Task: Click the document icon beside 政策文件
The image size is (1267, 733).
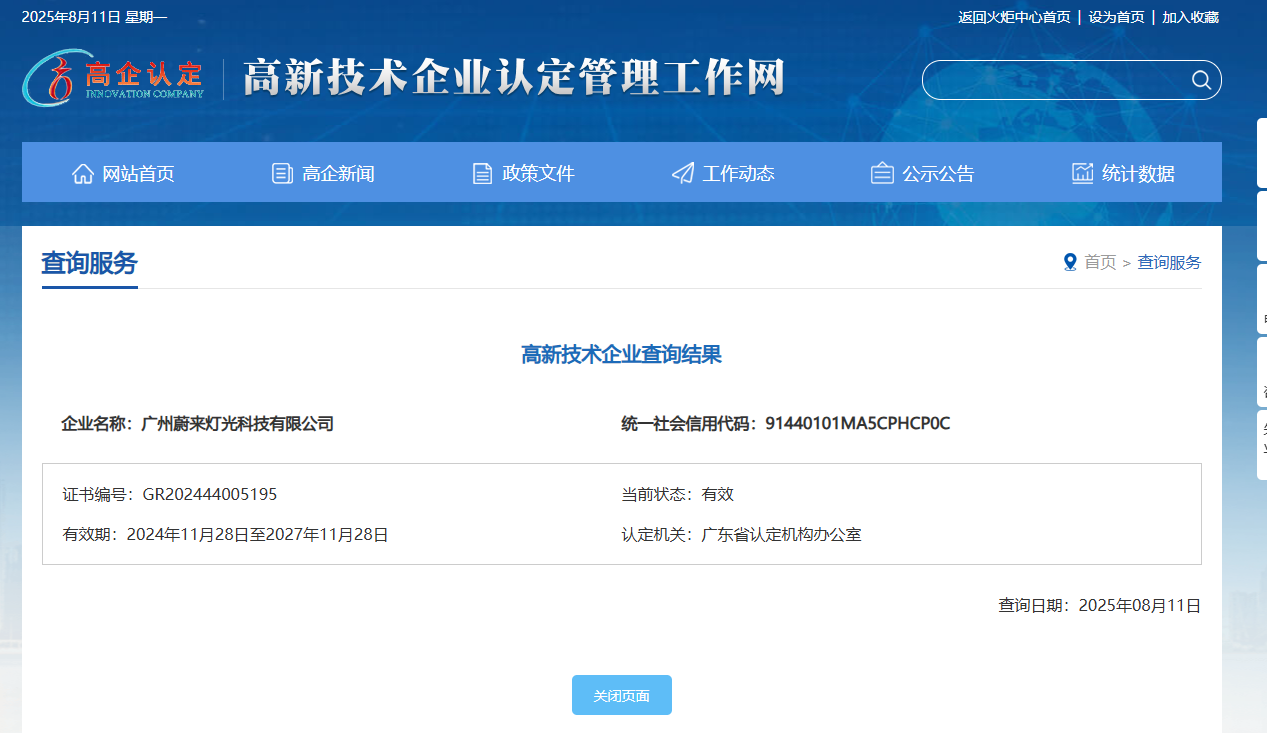Action: pos(483,173)
